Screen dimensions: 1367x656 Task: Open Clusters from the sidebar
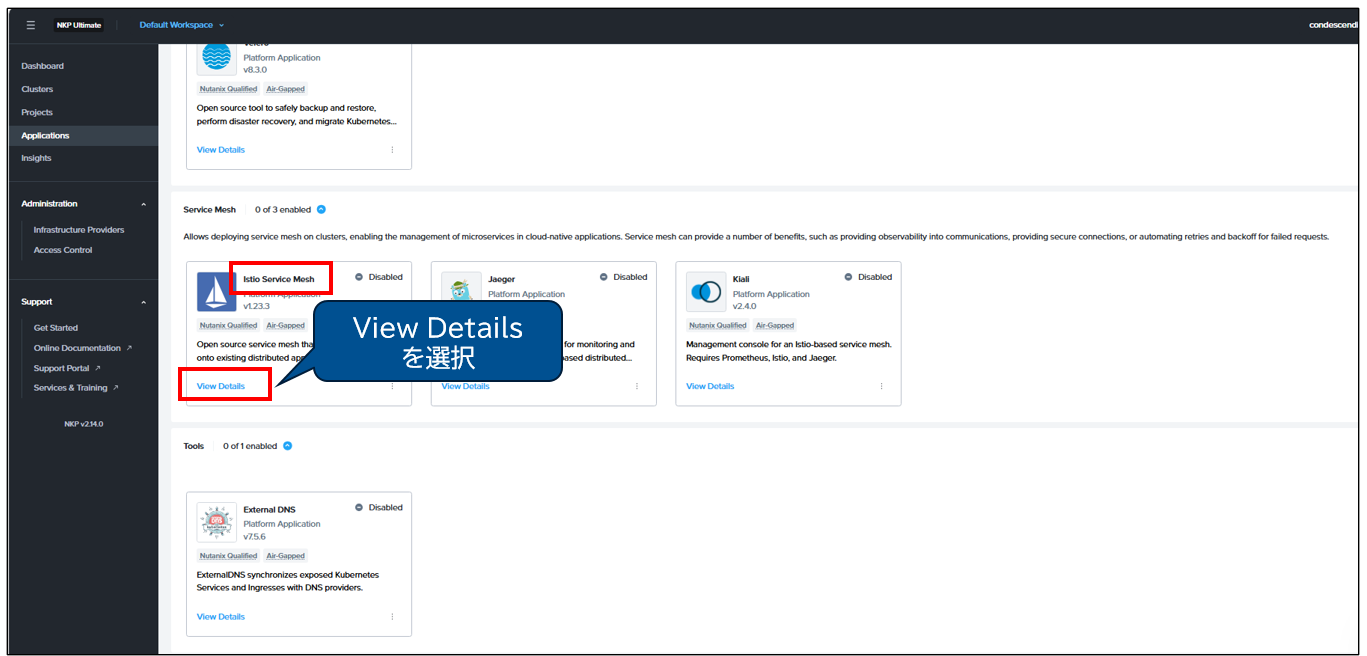37,89
